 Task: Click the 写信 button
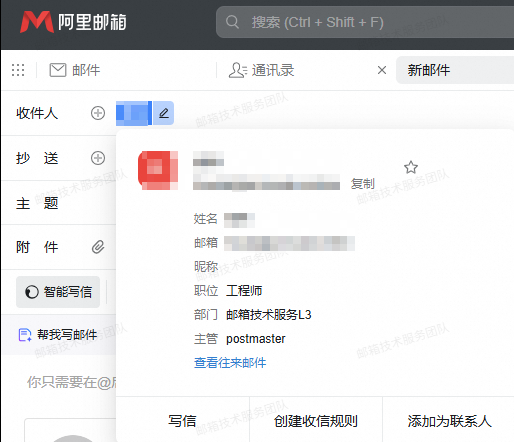coord(182,421)
